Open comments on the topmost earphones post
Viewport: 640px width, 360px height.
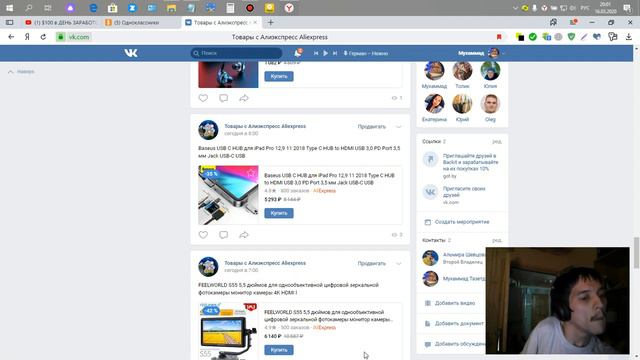pos(223,98)
